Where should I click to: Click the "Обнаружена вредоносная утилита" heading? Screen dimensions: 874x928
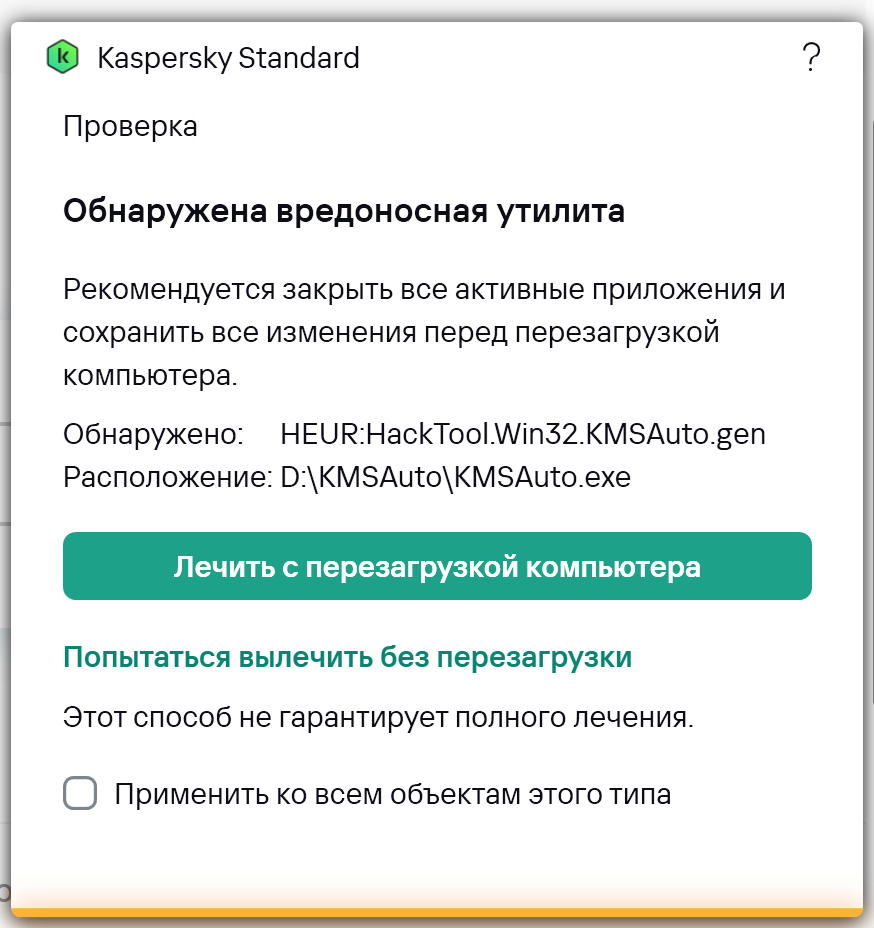(343, 212)
